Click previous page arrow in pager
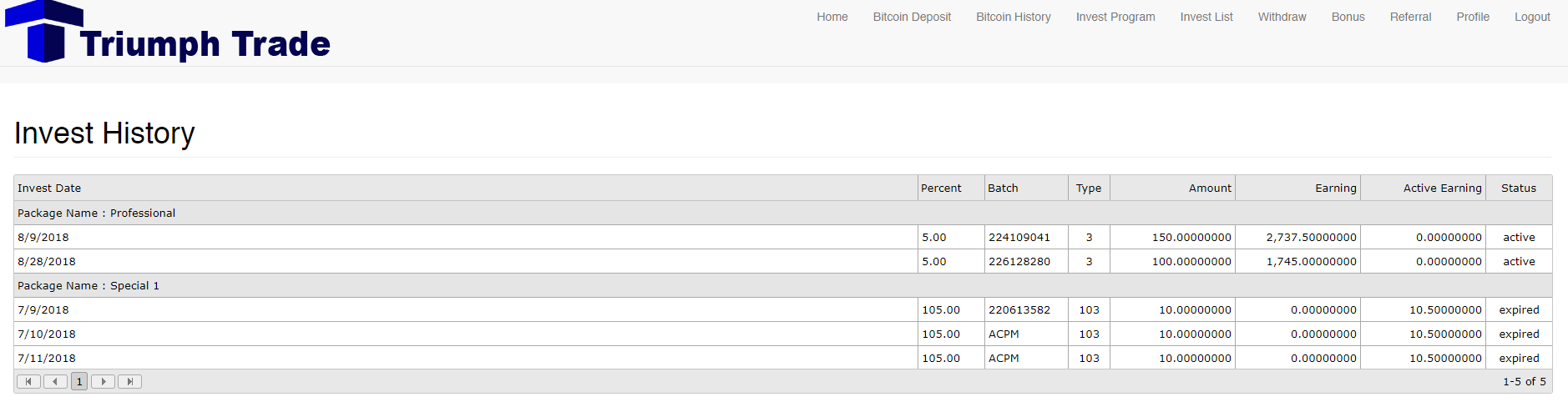This screenshot has width=1568, height=402. click(x=55, y=382)
